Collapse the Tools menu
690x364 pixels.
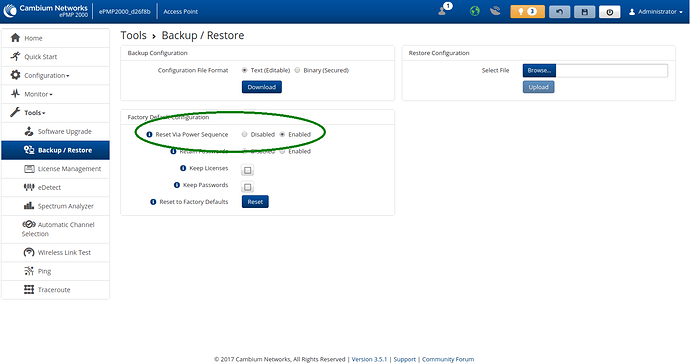(55, 113)
